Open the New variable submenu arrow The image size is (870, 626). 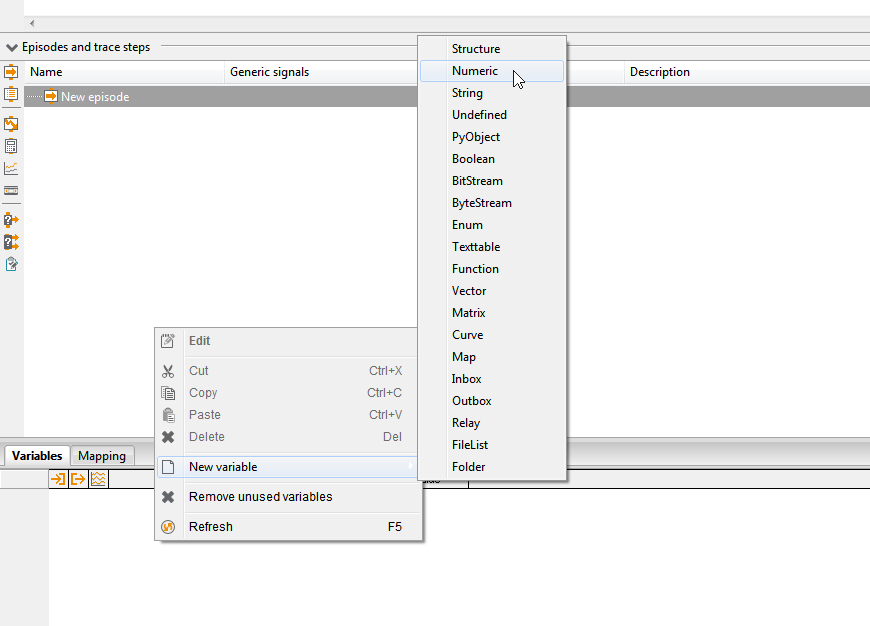410,466
